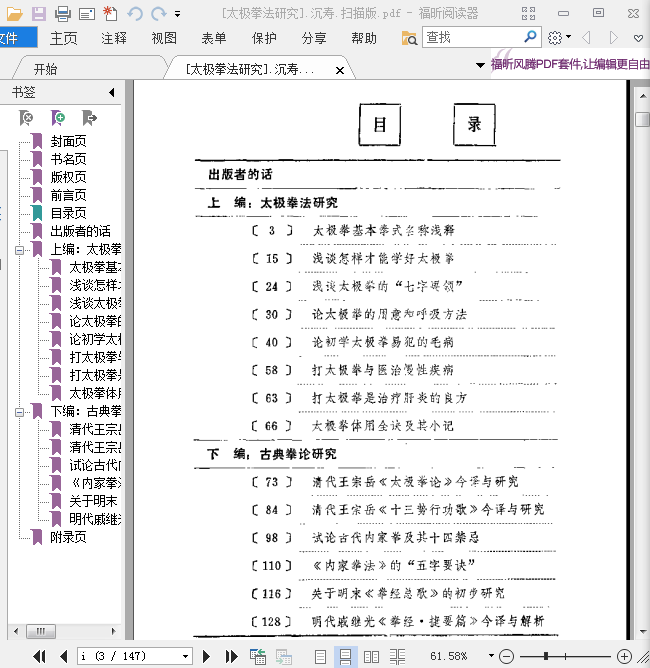Viewport: 650px width, 668px height.
Task: Click the add new bookmark icon
Action: 58,118
